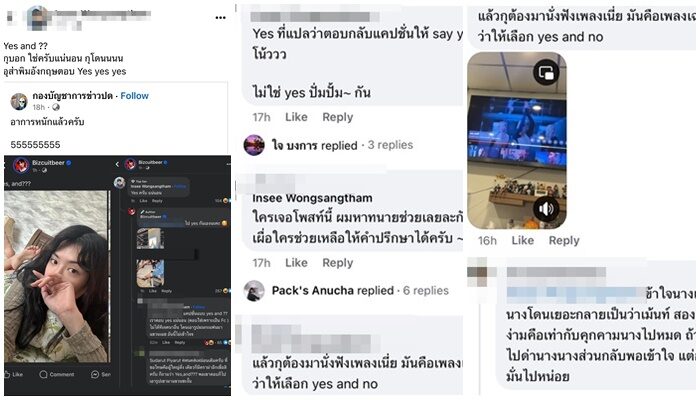Screen dimensions: 700x400
Task: Click the Comment icon under Bizcuitbeer photo
Action: (57, 374)
